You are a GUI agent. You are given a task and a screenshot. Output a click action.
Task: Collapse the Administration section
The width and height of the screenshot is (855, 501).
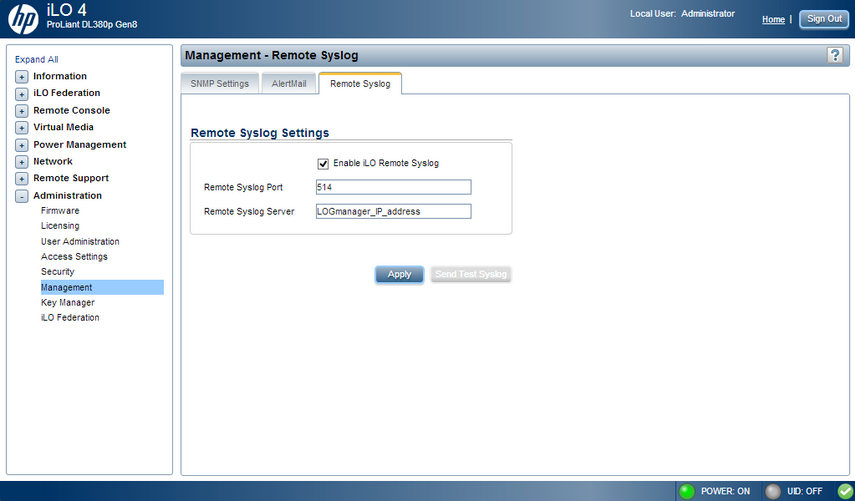click(21, 196)
